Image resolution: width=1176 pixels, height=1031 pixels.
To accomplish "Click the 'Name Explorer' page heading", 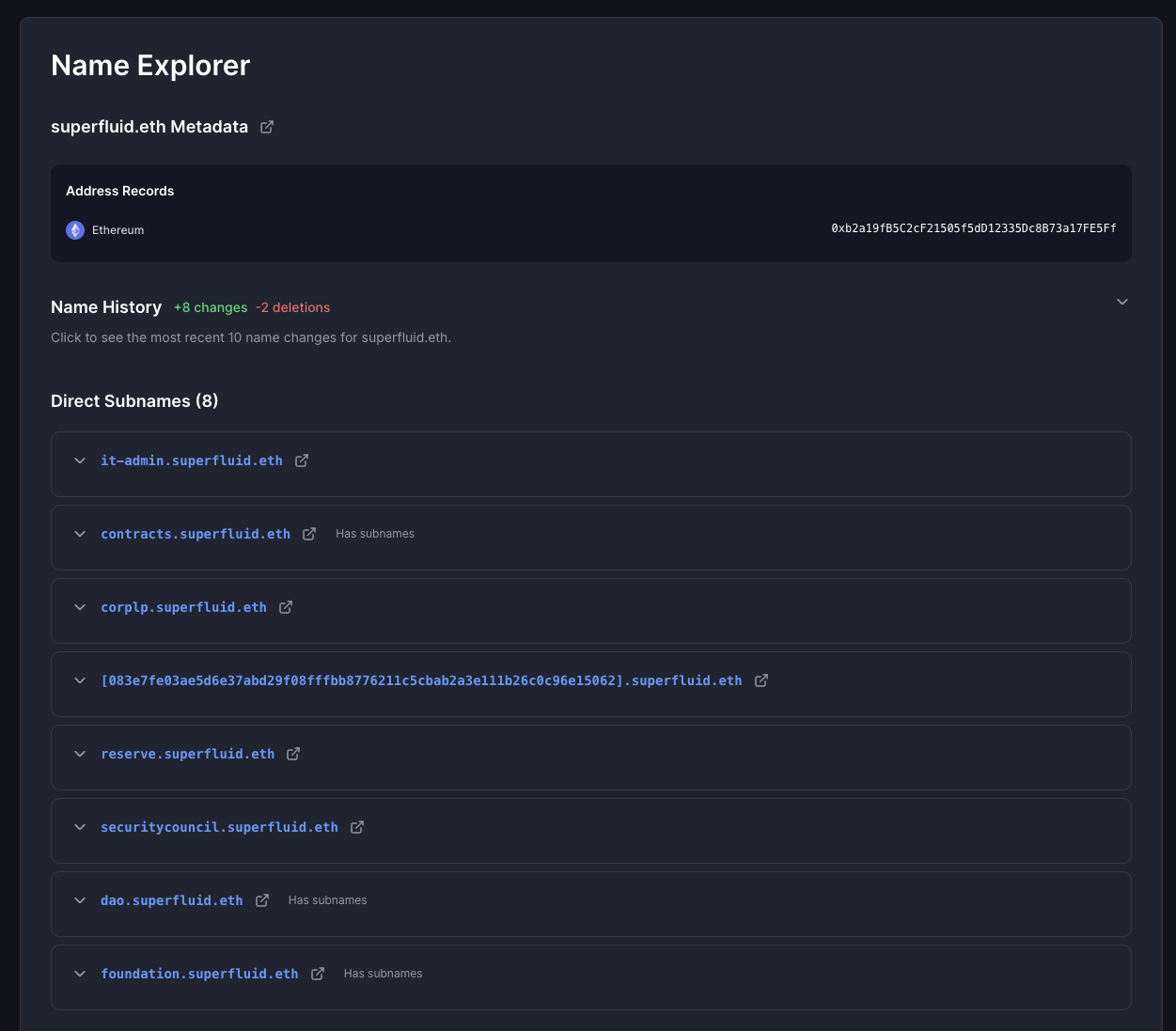I will pos(150,65).
